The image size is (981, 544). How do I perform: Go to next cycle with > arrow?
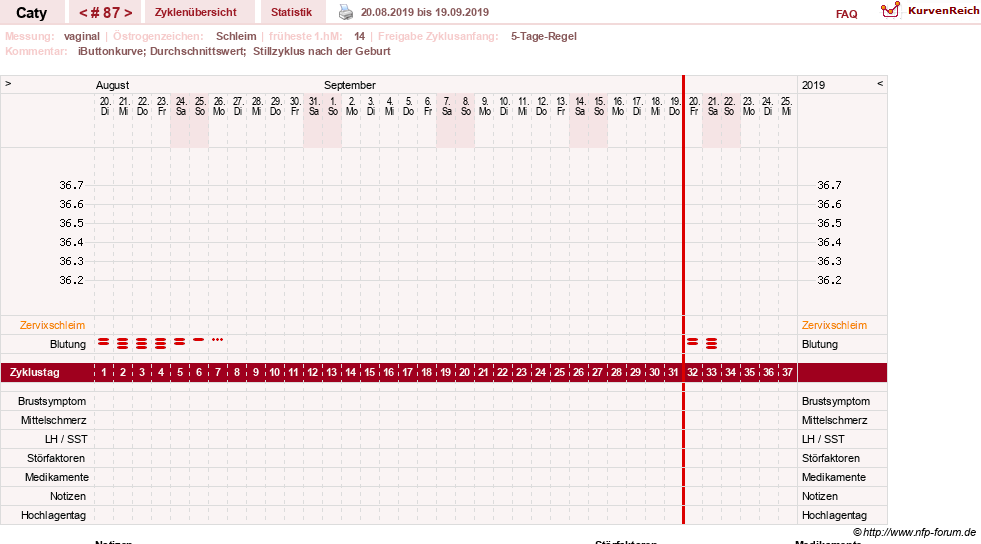(128, 13)
